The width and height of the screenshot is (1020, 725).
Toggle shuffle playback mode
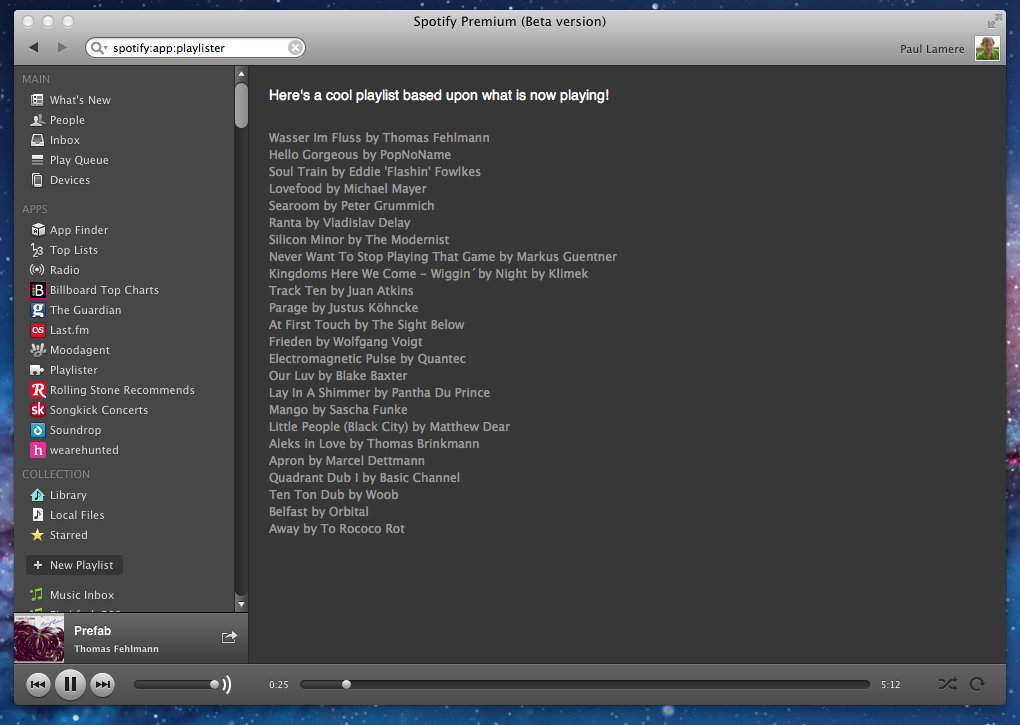pos(947,684)
